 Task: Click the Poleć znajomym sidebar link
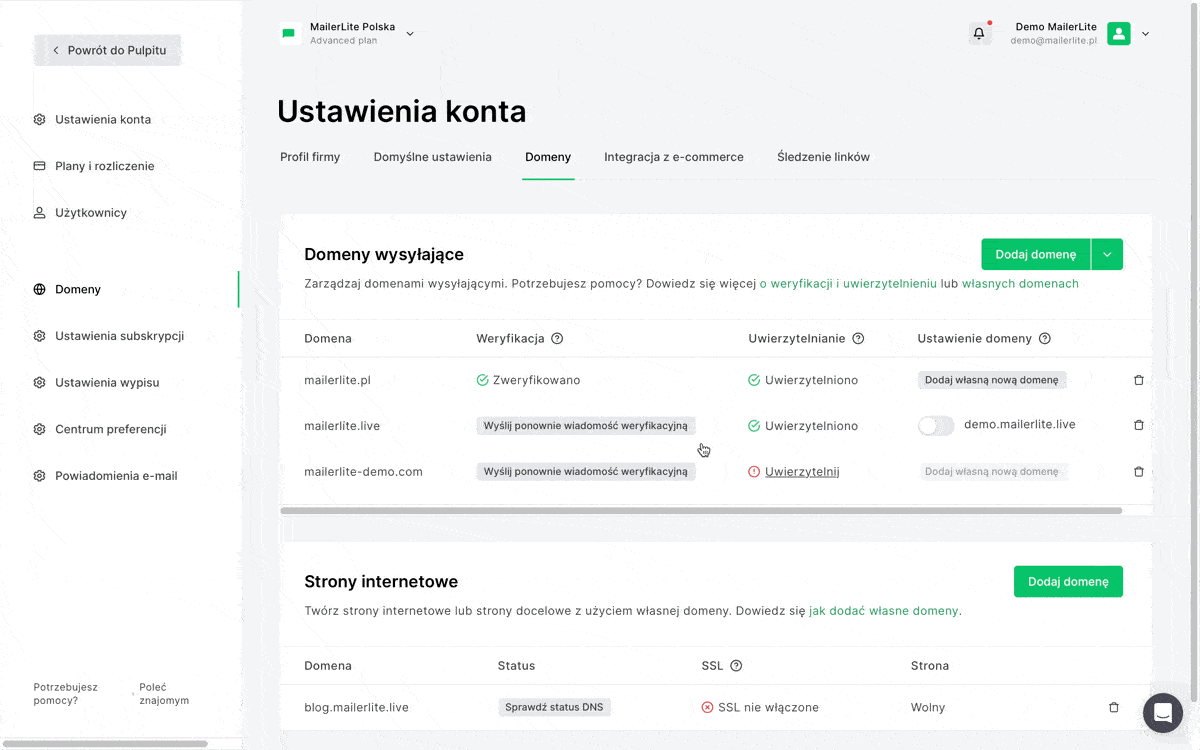[164, 694]
